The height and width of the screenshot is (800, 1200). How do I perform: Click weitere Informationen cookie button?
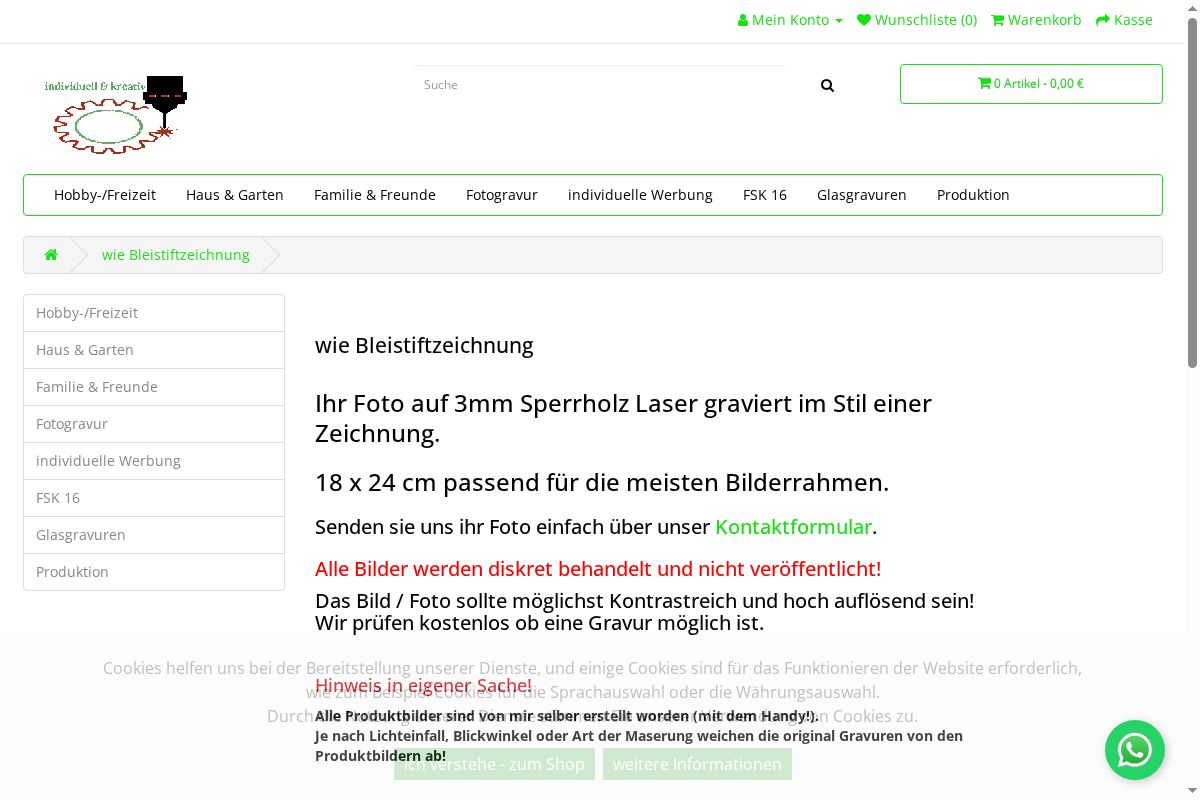(697, 764)
